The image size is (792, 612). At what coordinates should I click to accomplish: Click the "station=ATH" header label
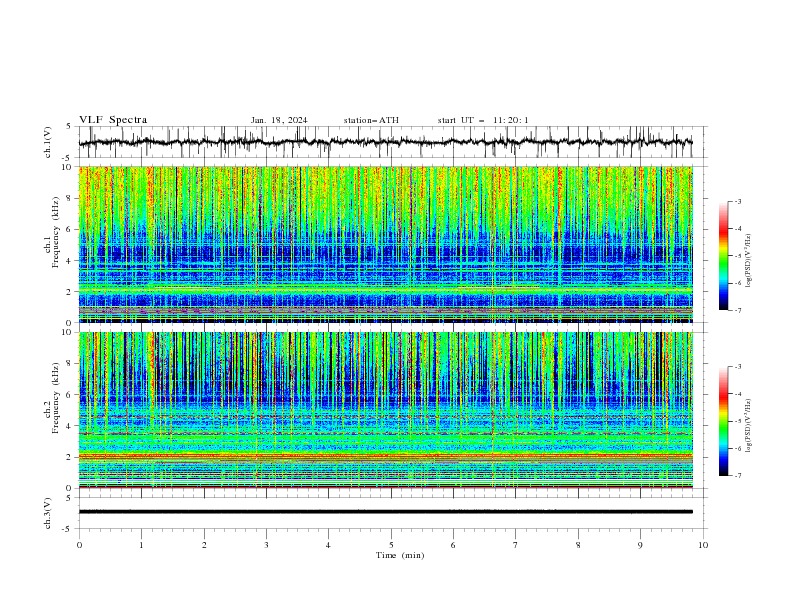click(x=371, y=120)
